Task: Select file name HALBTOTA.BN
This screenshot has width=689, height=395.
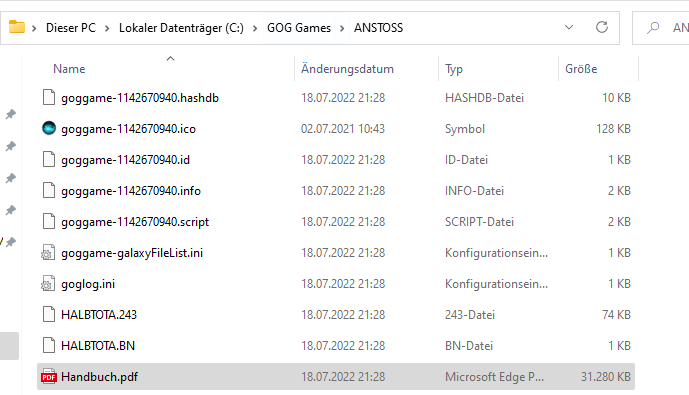Action: point(98,346)
